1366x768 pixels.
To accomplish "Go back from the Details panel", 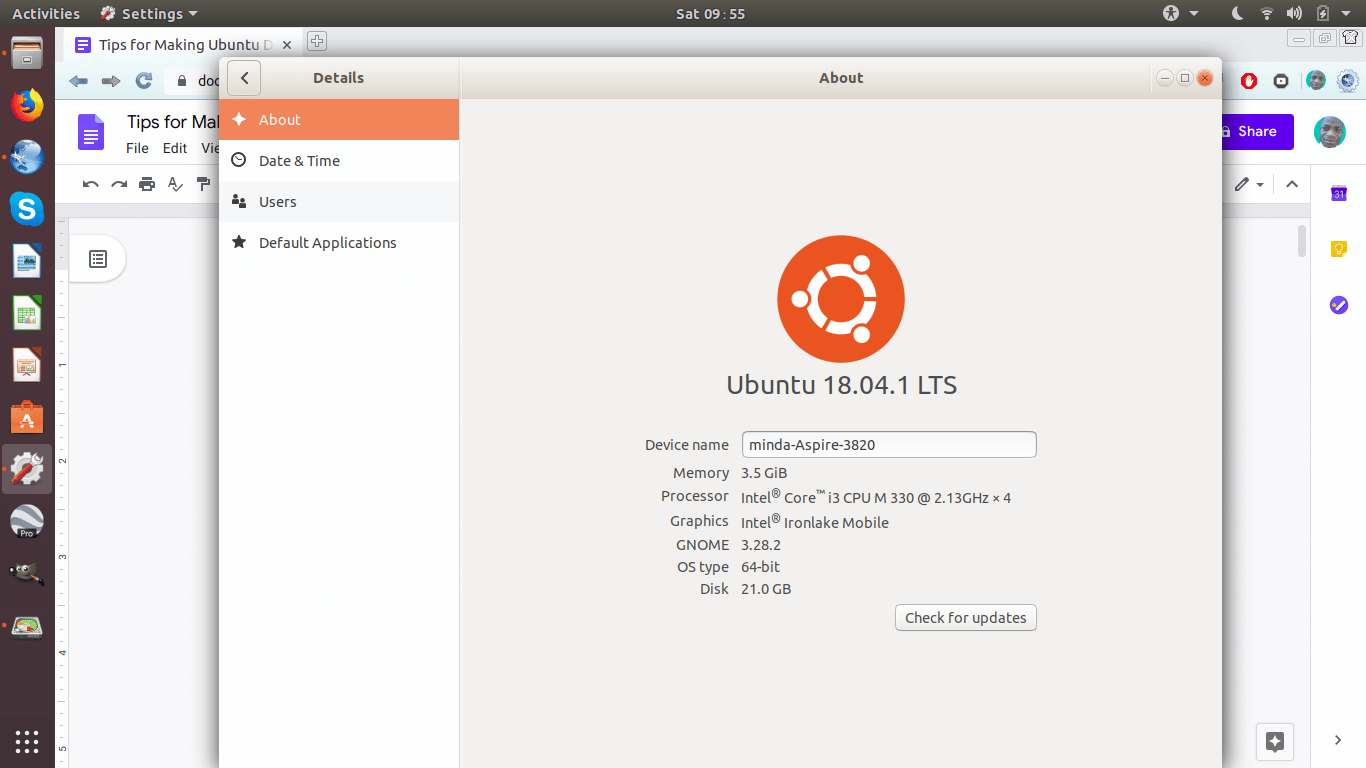I will click(x=244, y=78).
